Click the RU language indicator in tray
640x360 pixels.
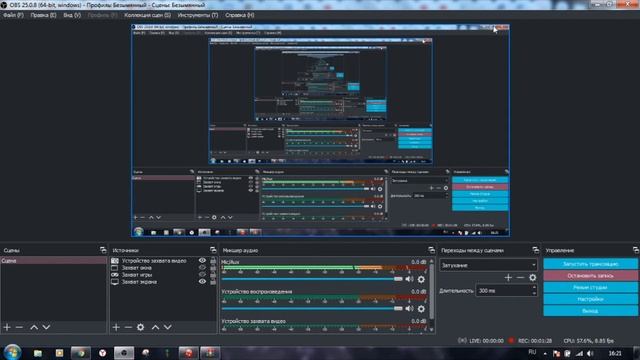coord(532,352)
